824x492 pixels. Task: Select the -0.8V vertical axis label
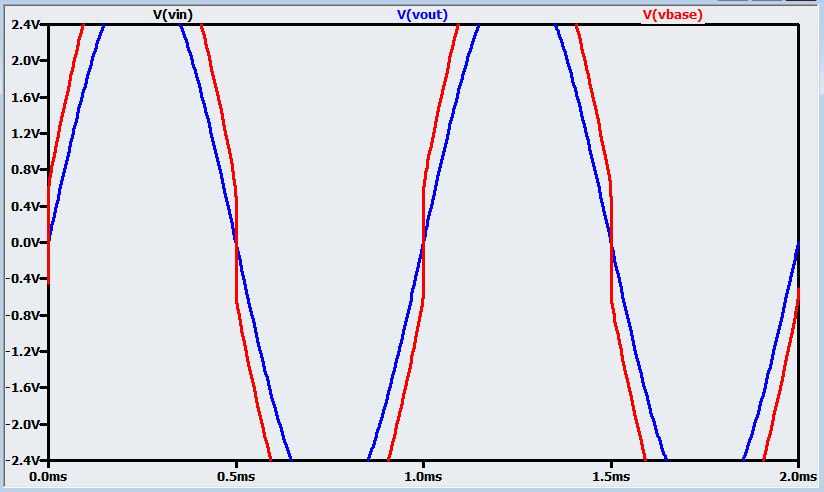(x=24, y=316)
